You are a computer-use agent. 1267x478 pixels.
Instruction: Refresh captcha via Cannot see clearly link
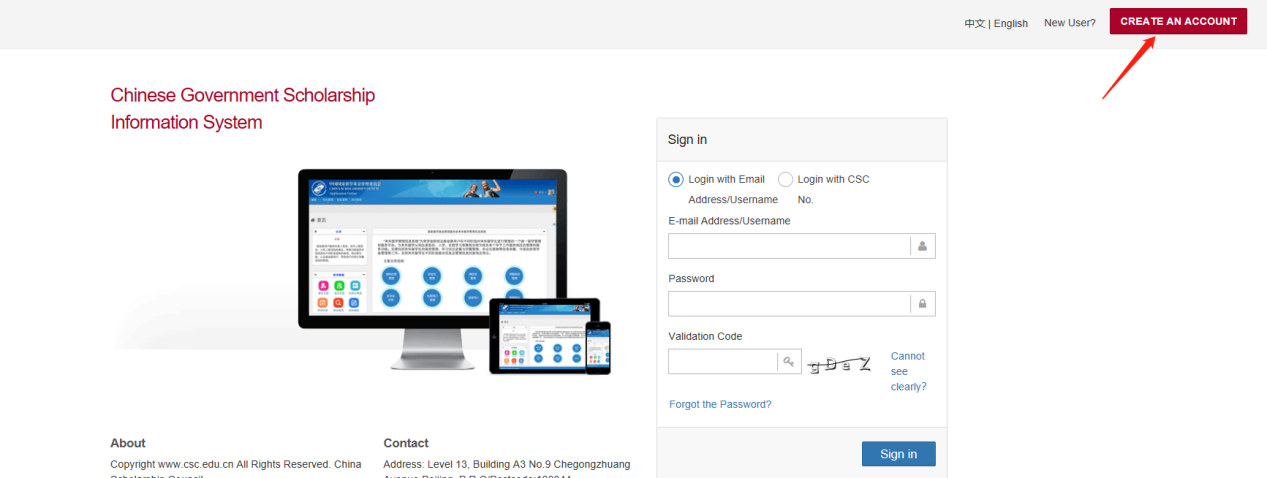click(908, 371)
